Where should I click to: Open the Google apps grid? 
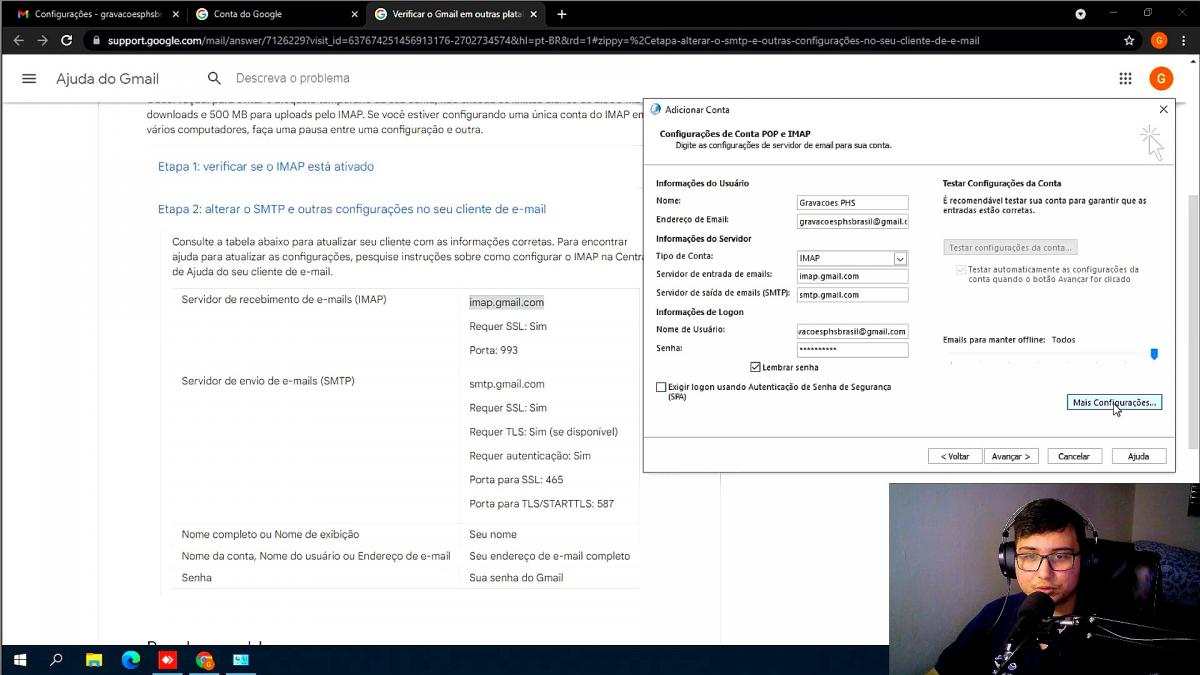[x=1125, y=78]
